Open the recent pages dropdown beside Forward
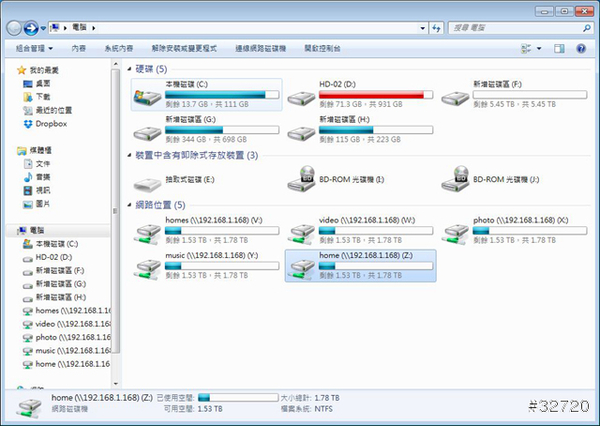The height and width of the screenshot is (426, 600). pyautogui.click(x=43, y=28)
